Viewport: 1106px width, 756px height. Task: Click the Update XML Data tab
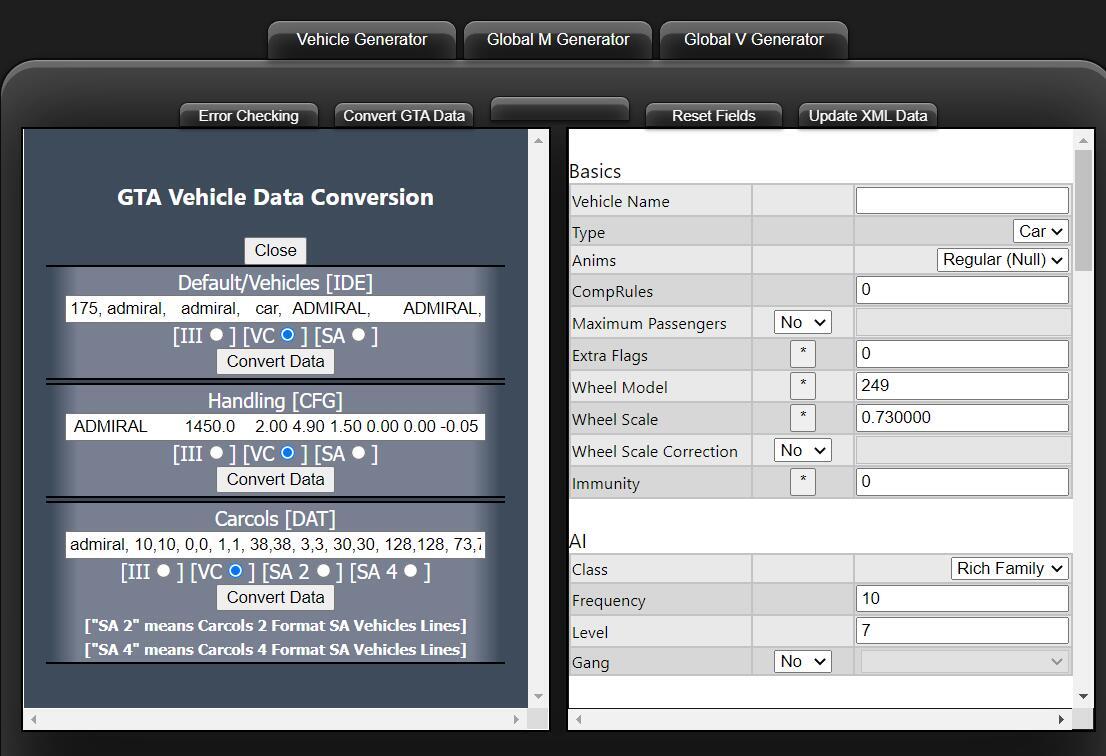[868, 116]
